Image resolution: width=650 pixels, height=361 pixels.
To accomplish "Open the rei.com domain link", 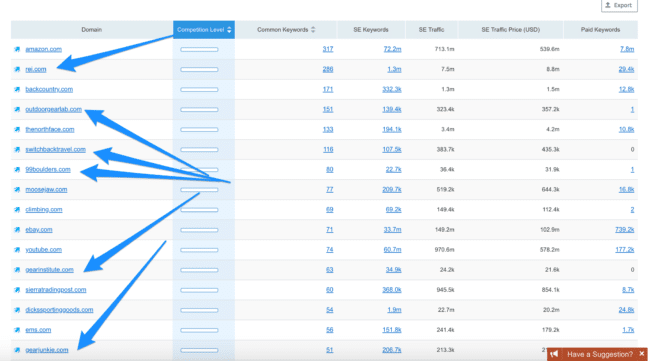I will pos(36,69).
